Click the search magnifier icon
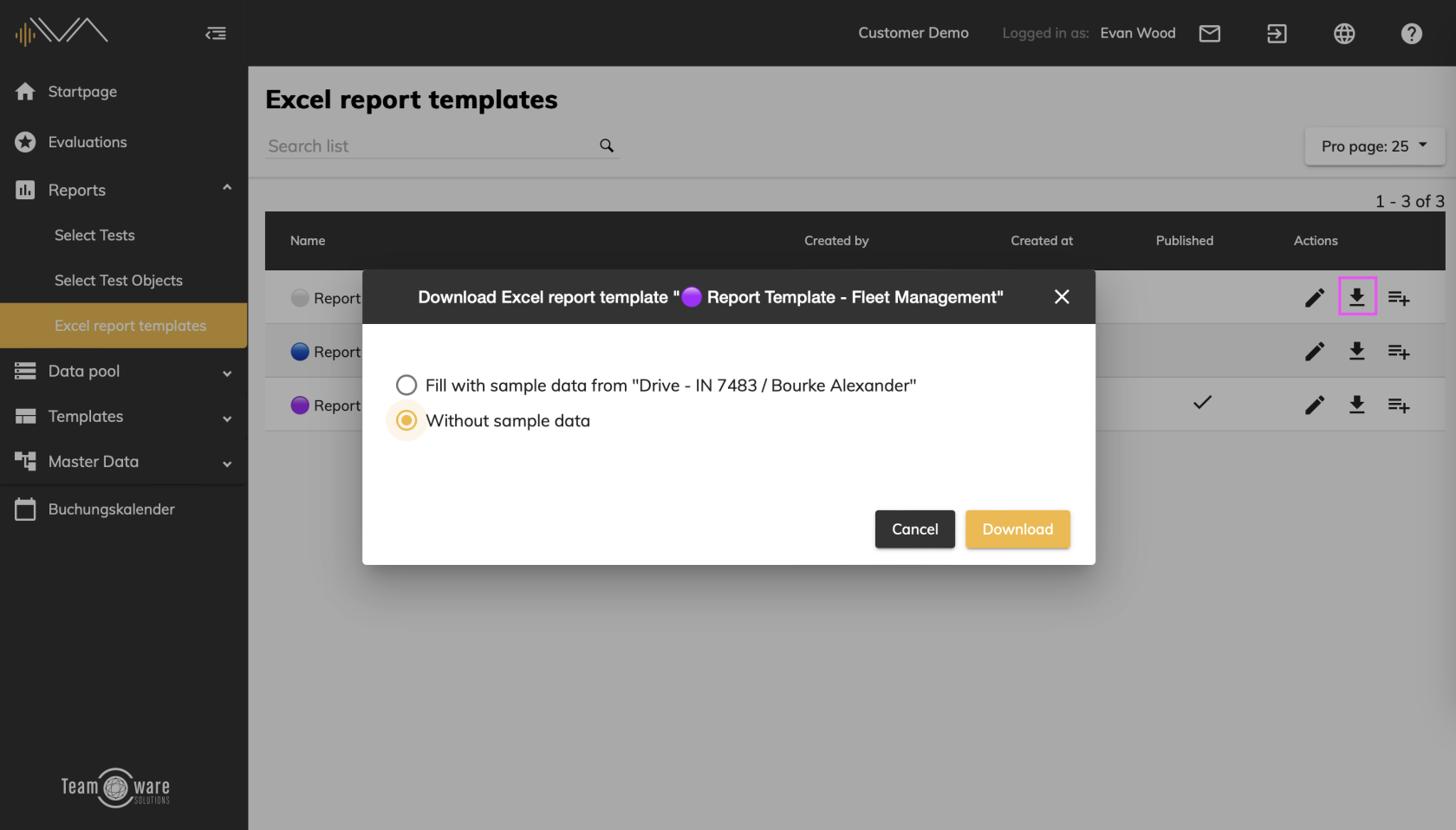The image size is (1456, 830). (x=607, y=146)
